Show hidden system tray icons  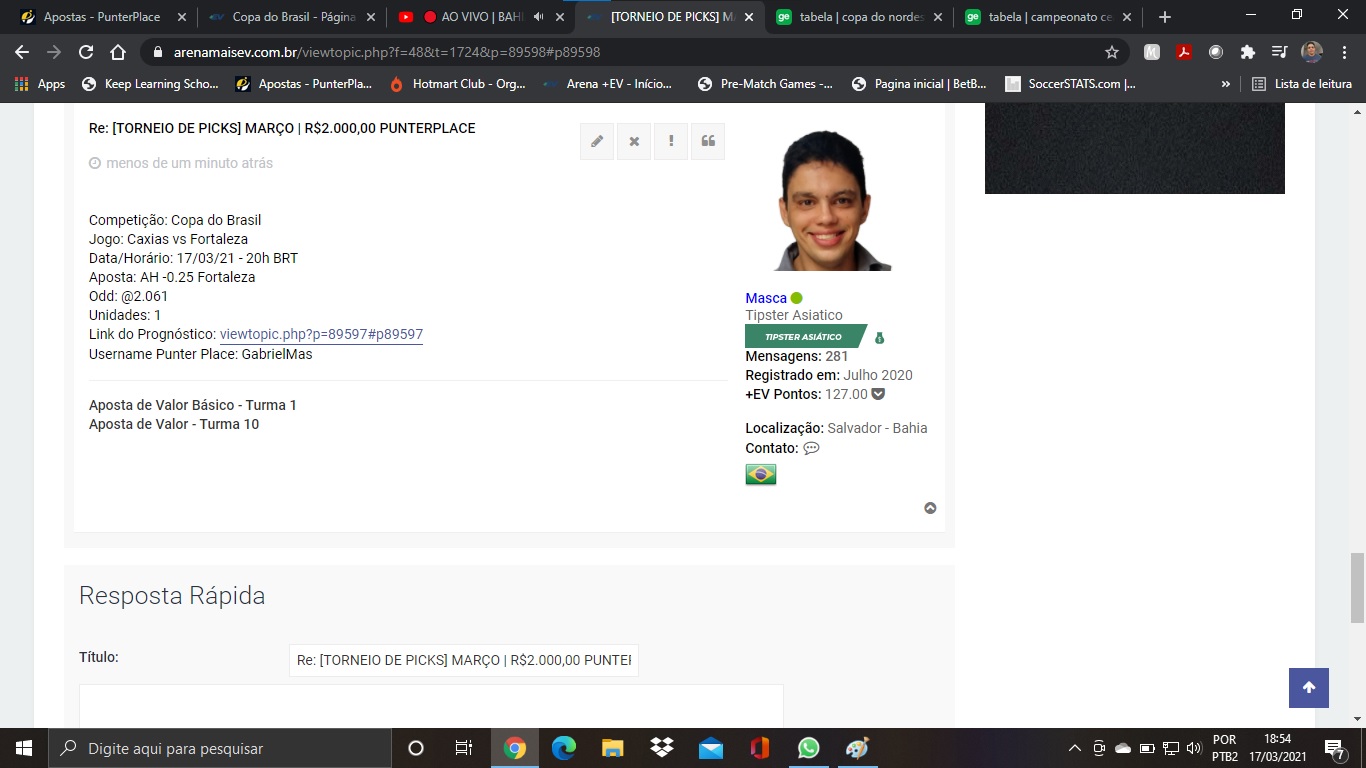pyautogui.click(x=1074, y=748)
